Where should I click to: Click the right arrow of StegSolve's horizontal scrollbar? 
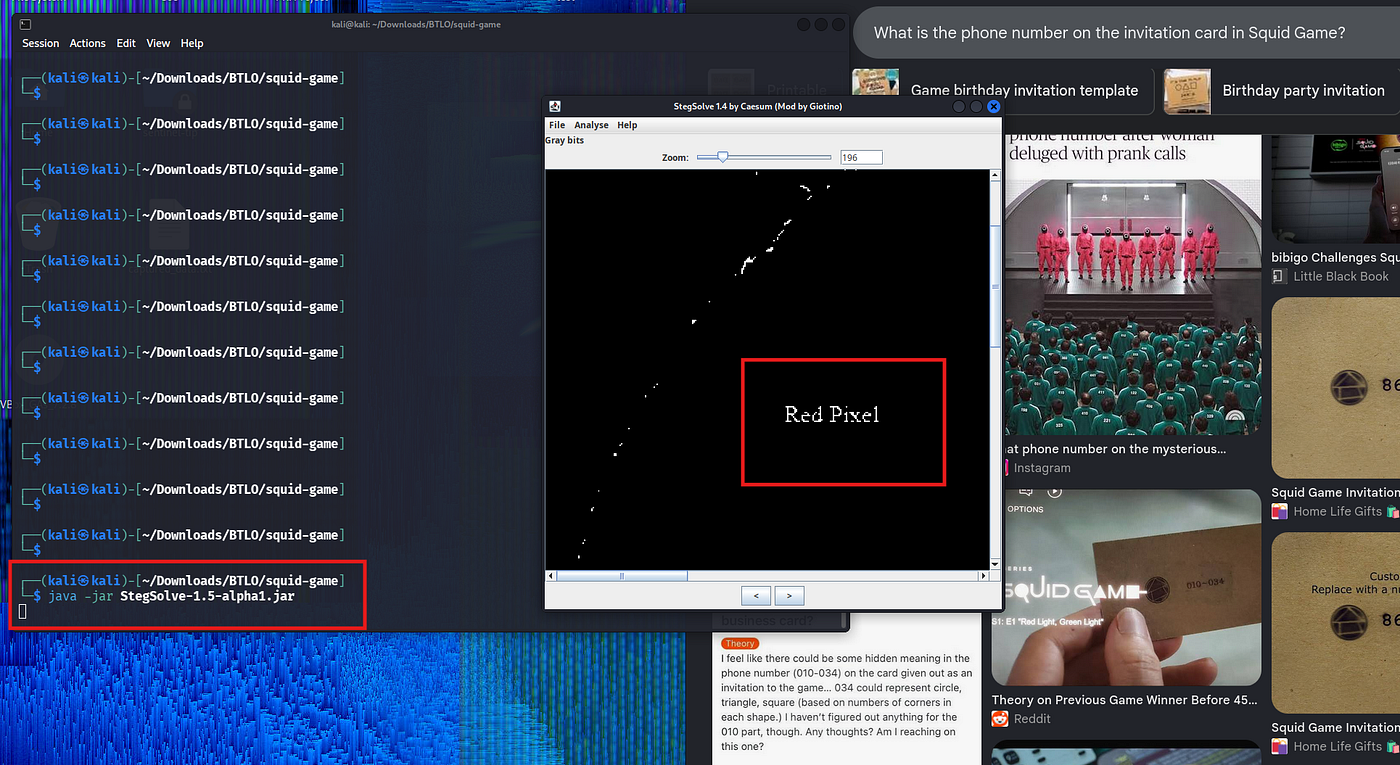click(983, 576)
